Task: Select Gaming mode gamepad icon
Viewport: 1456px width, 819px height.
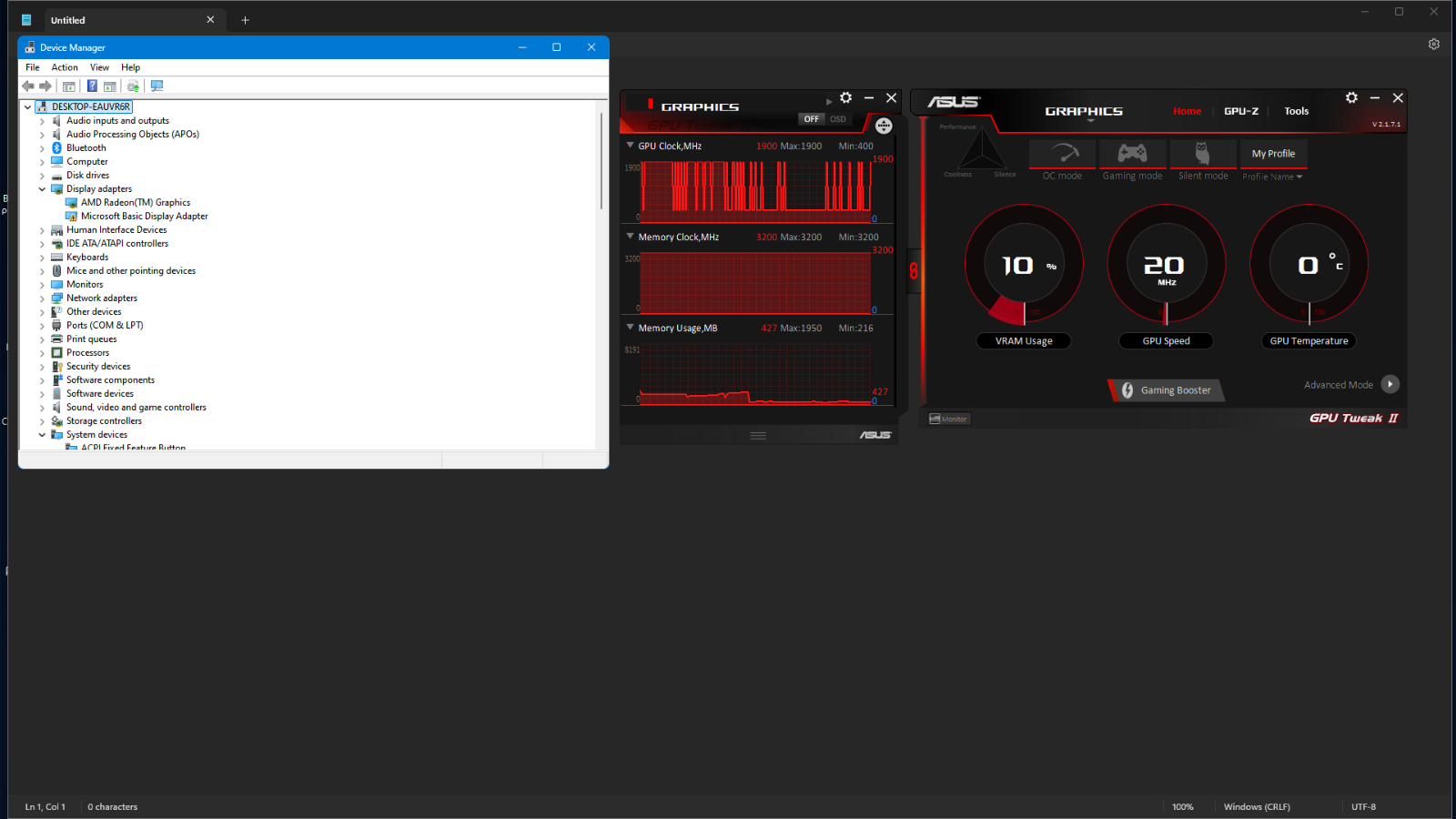Action: pyautogui.click(x=1132, y=153)
